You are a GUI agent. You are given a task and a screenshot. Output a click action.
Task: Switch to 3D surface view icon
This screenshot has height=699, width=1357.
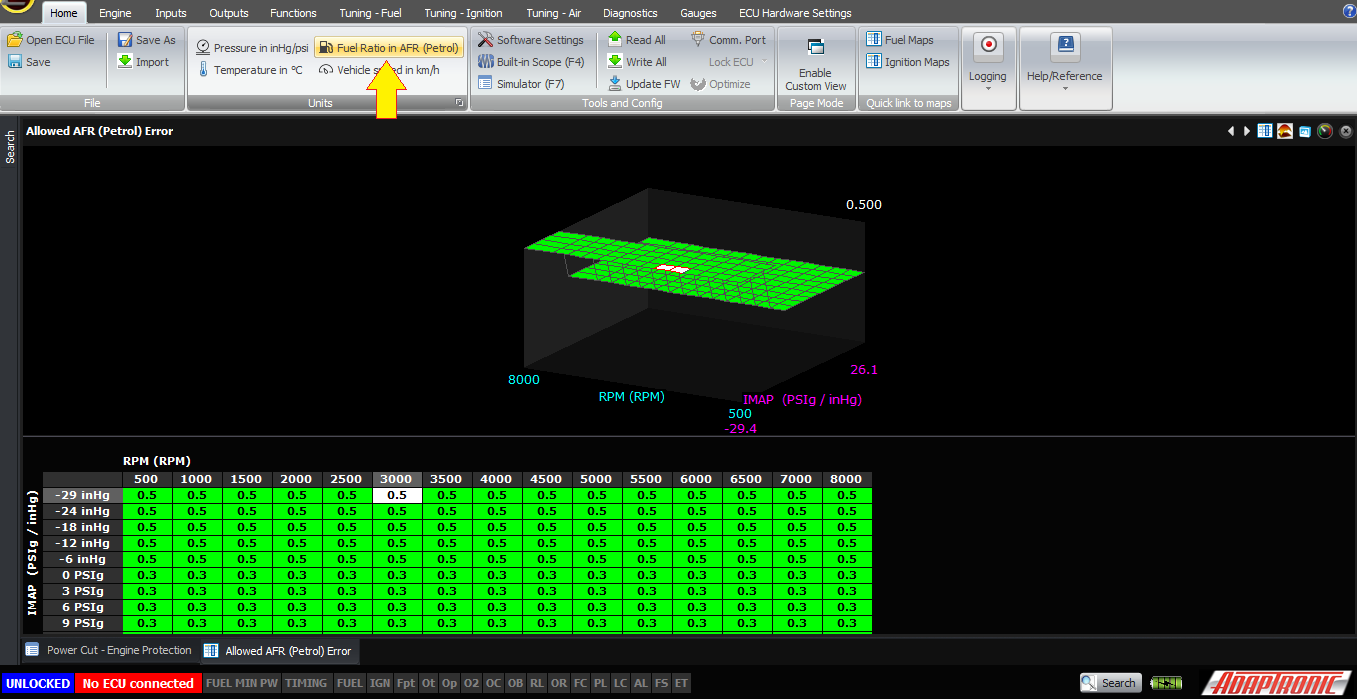[1285, 131]
